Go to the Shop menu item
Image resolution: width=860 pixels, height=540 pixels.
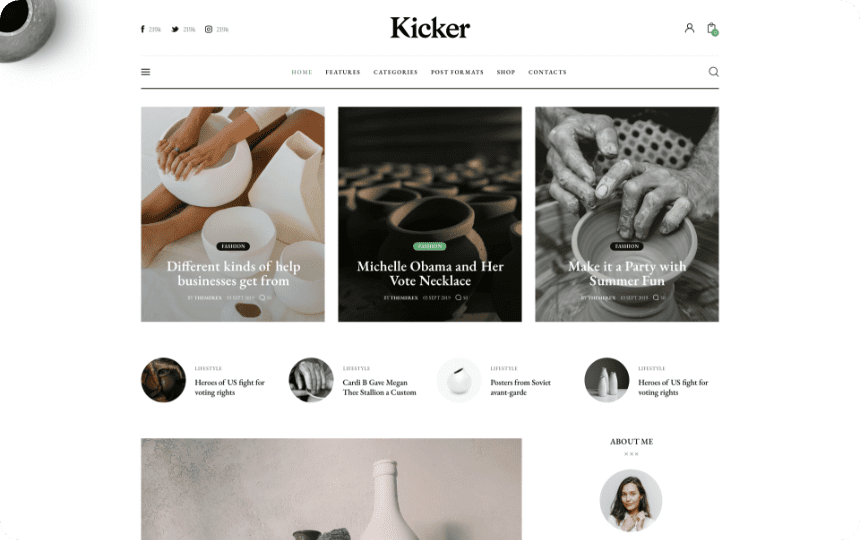point(506,72)
